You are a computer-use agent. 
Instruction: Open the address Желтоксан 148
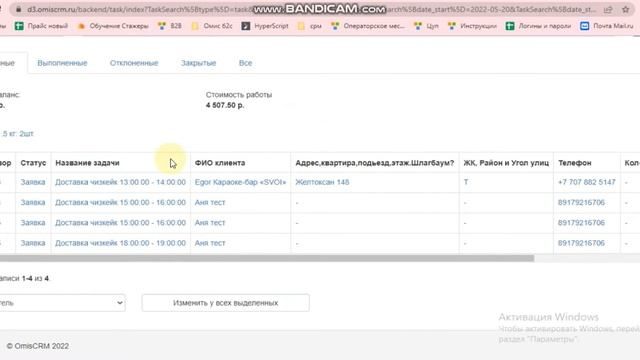click(322, 182)
